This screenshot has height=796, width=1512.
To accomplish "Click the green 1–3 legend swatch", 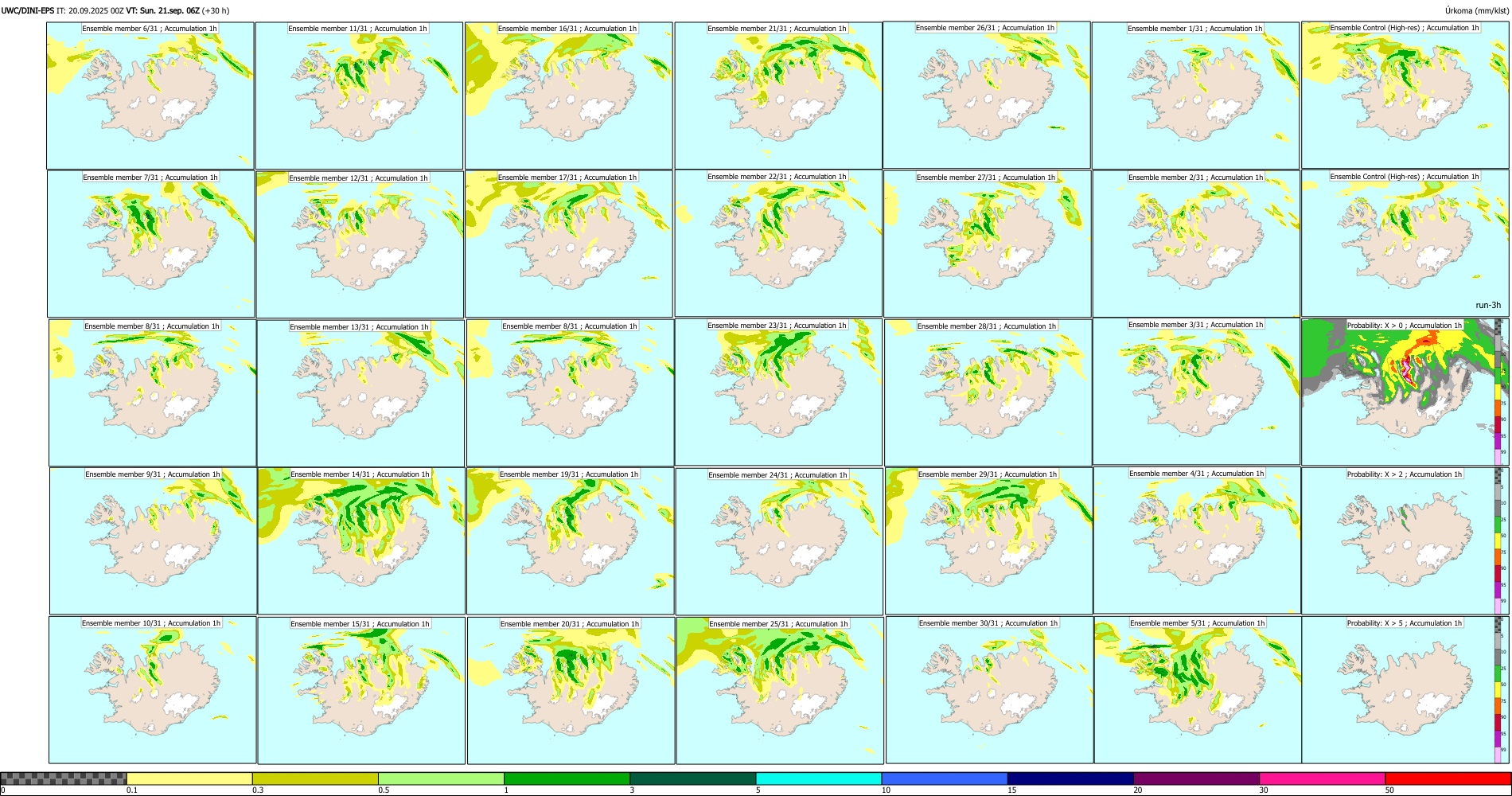I will click(567, 778).
